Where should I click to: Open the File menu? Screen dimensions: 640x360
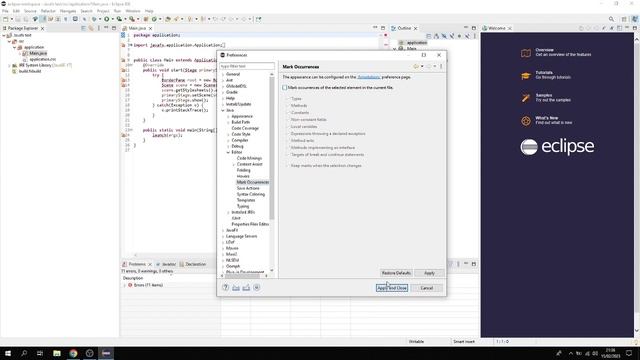tap(5, 11)
